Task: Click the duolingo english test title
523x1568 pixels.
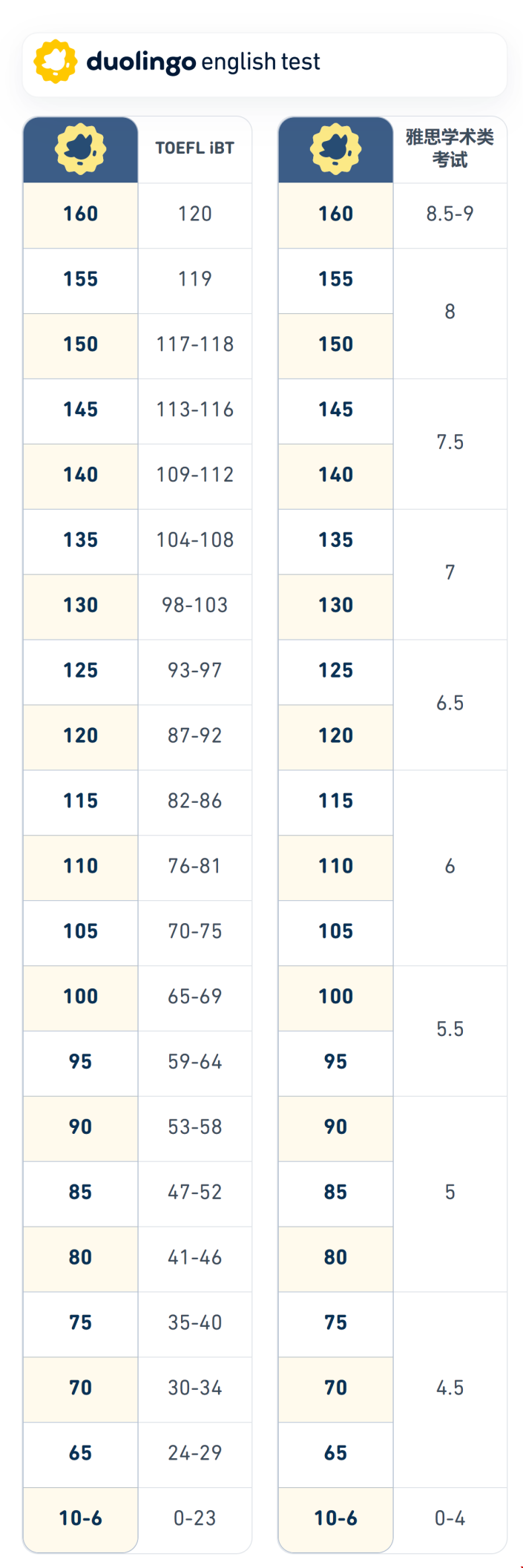Action: 203,62
